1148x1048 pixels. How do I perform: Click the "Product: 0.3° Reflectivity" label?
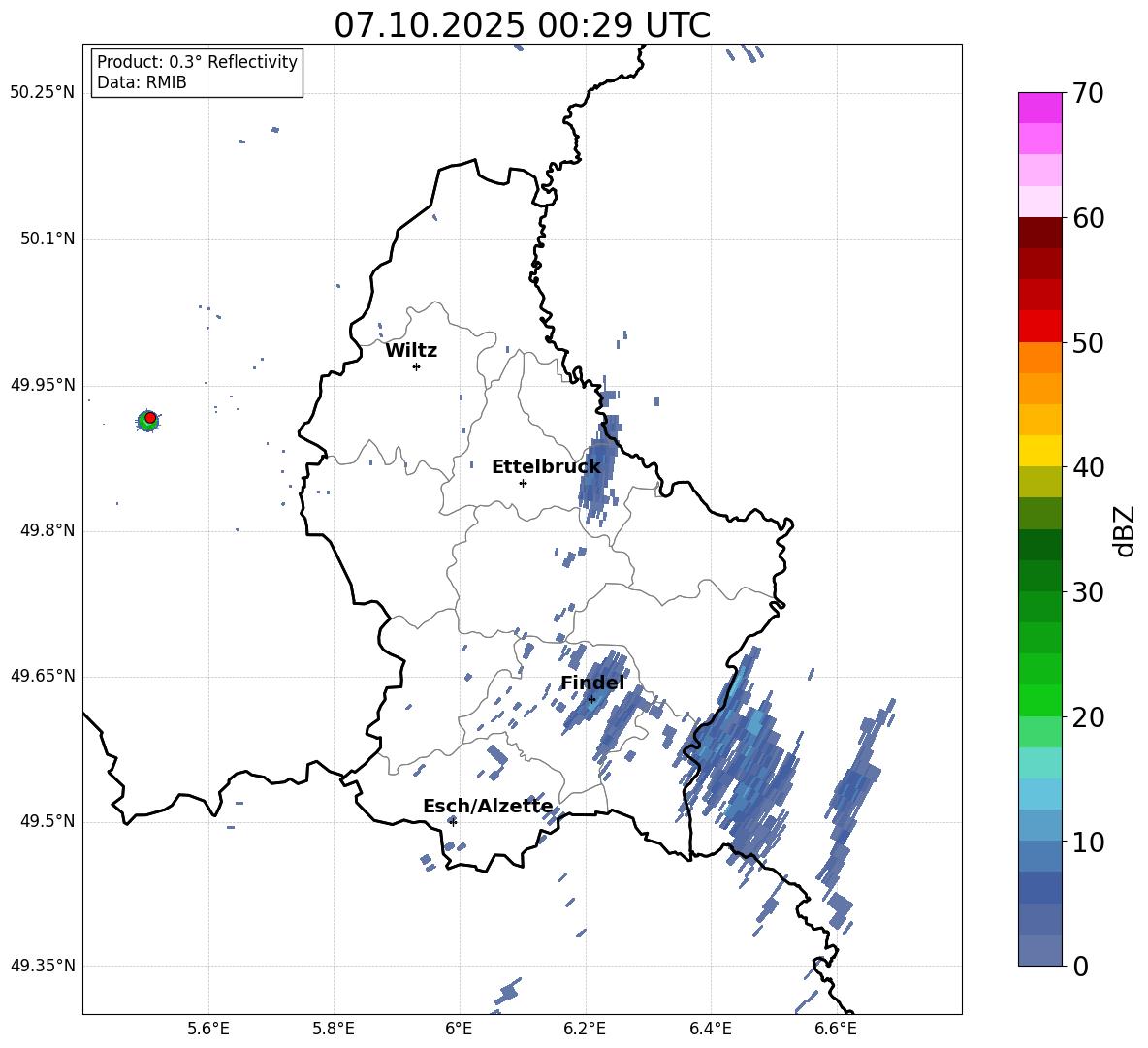tap(197, 61)
